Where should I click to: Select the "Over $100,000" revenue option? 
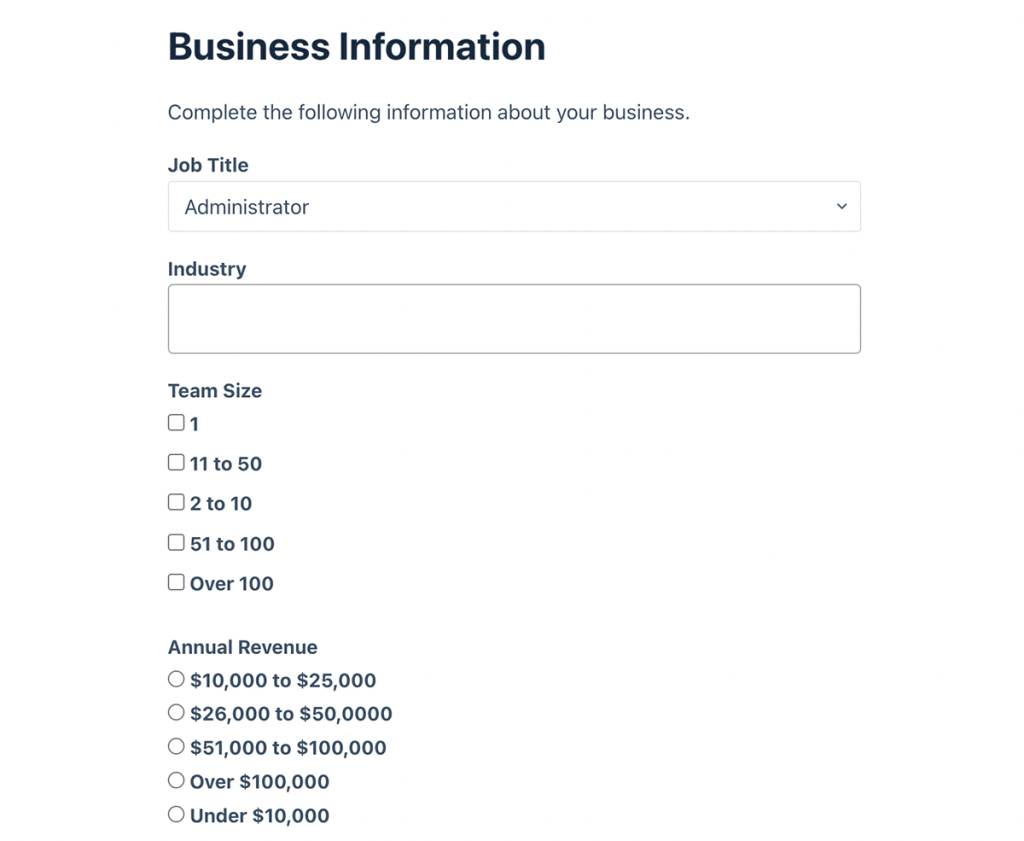(176, 780)
